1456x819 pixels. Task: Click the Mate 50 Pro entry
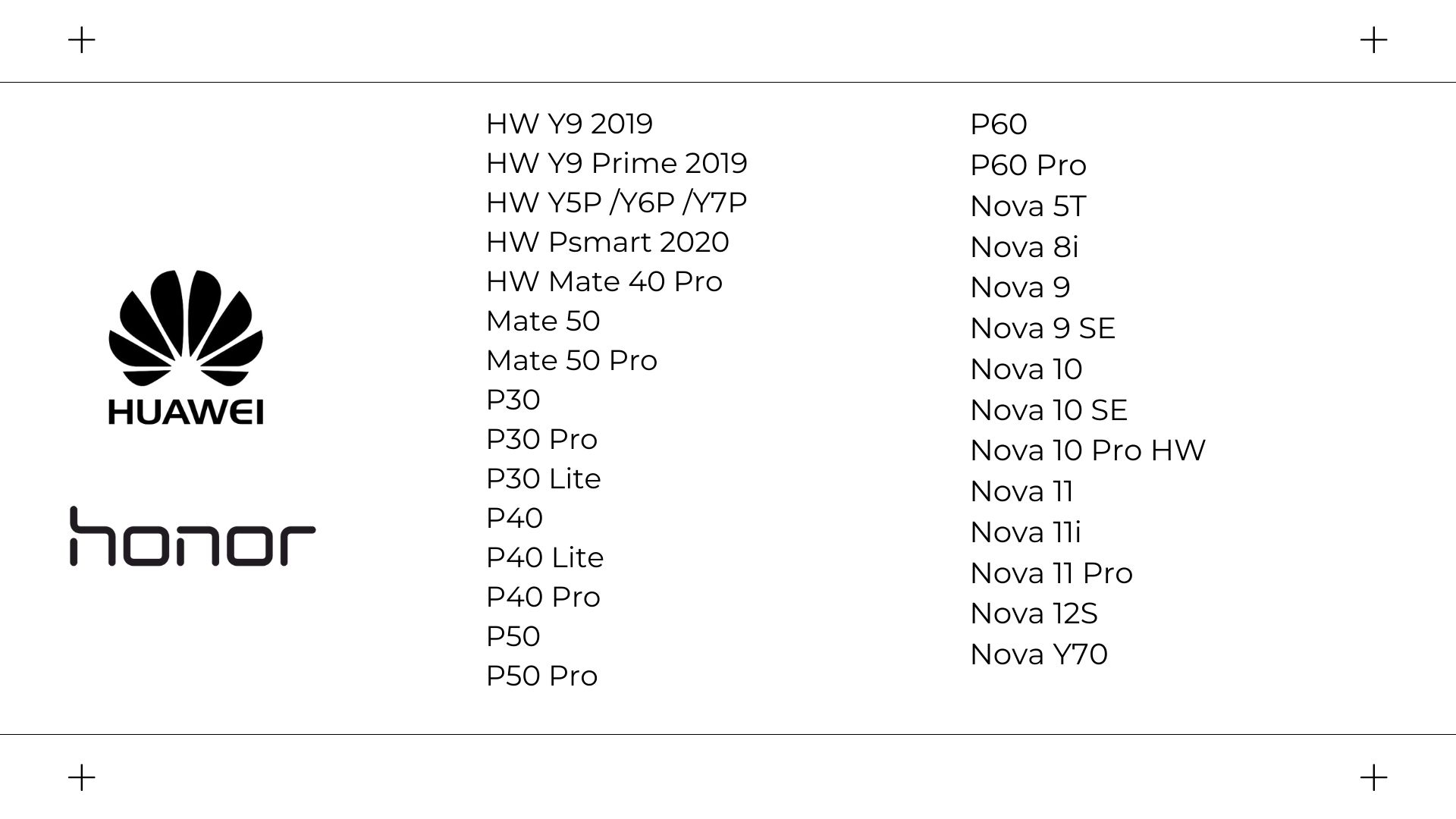click(572, 360)
